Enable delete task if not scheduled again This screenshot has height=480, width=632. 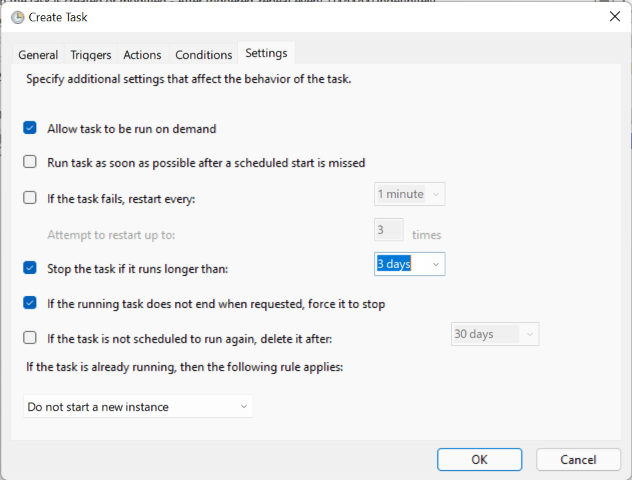[x=30, y=338]
